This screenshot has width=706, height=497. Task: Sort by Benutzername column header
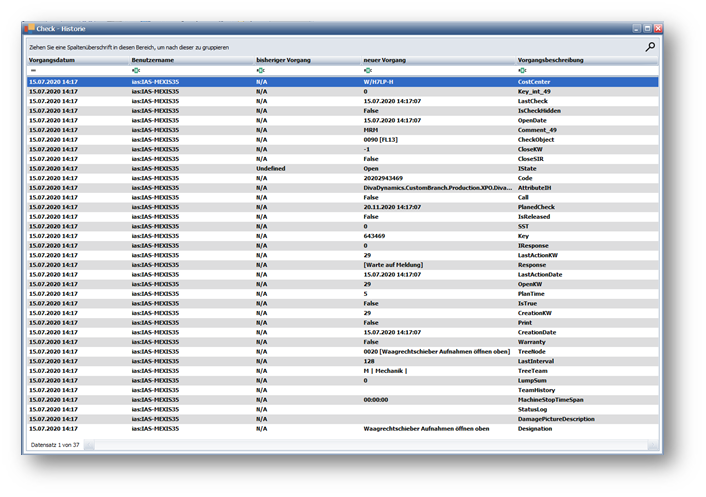click(153, 60)
